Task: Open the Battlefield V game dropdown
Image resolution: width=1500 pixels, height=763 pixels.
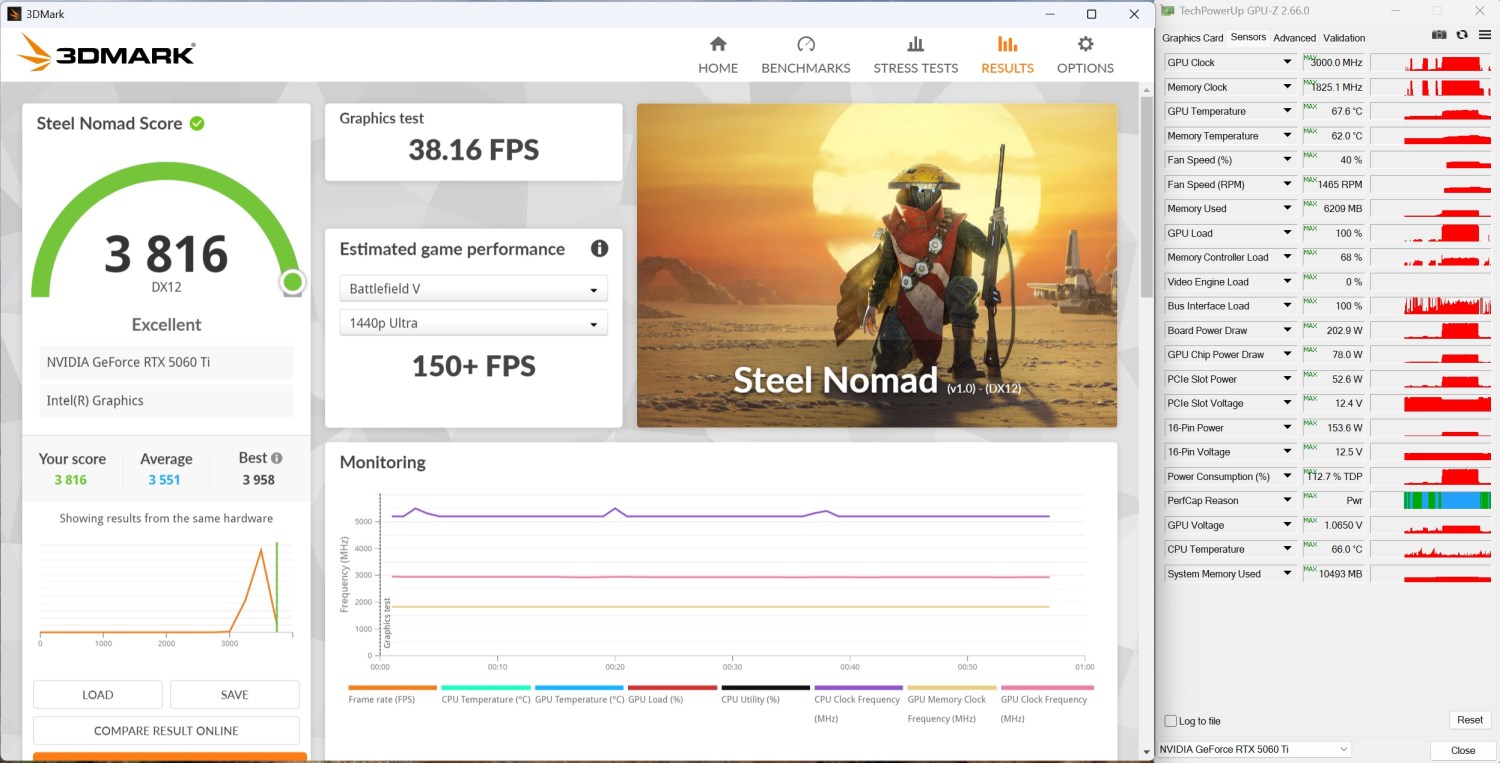Action: [x=474, y=289]
